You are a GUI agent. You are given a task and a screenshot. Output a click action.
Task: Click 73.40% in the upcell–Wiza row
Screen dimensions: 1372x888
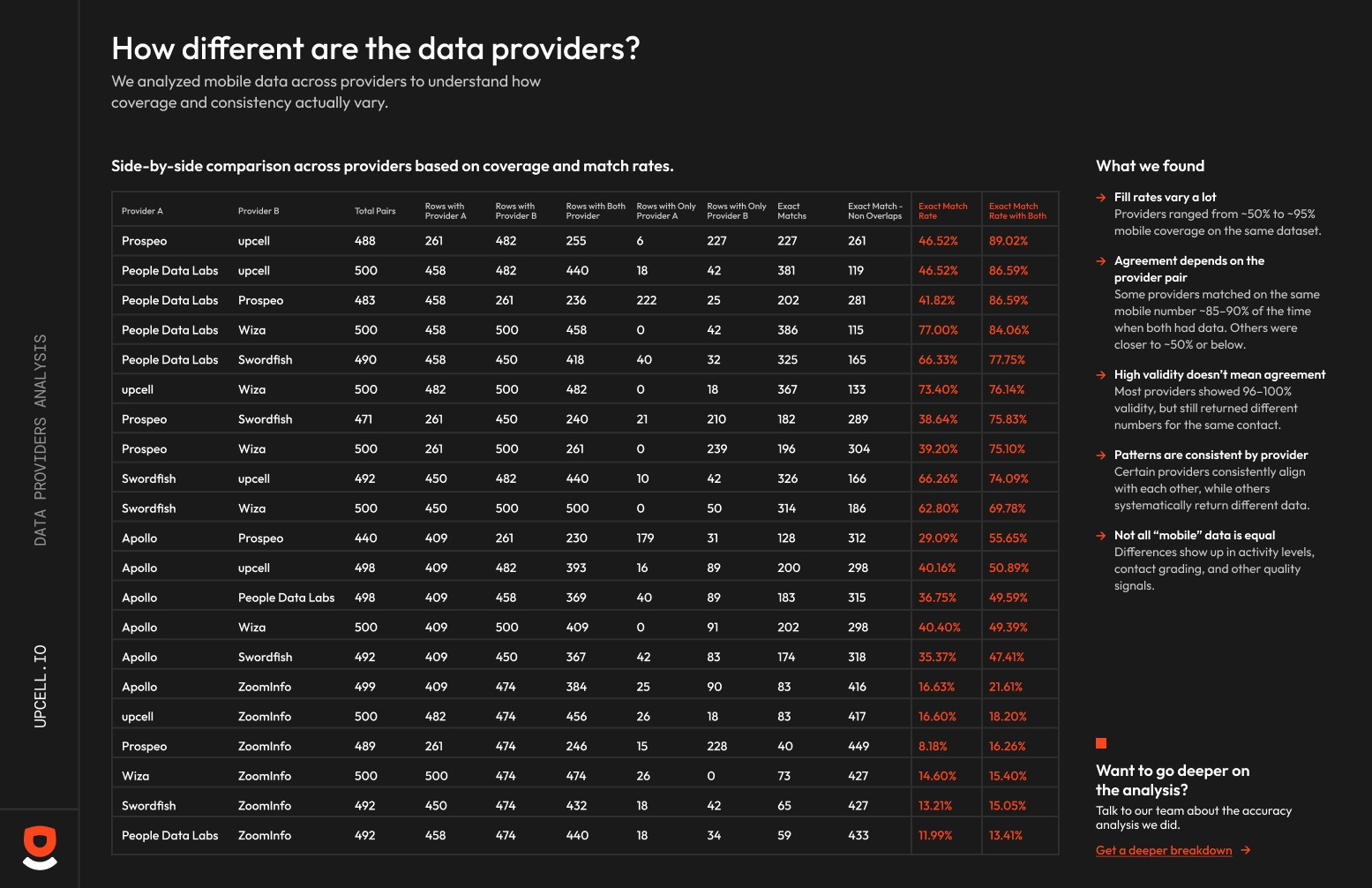point(938,389)
